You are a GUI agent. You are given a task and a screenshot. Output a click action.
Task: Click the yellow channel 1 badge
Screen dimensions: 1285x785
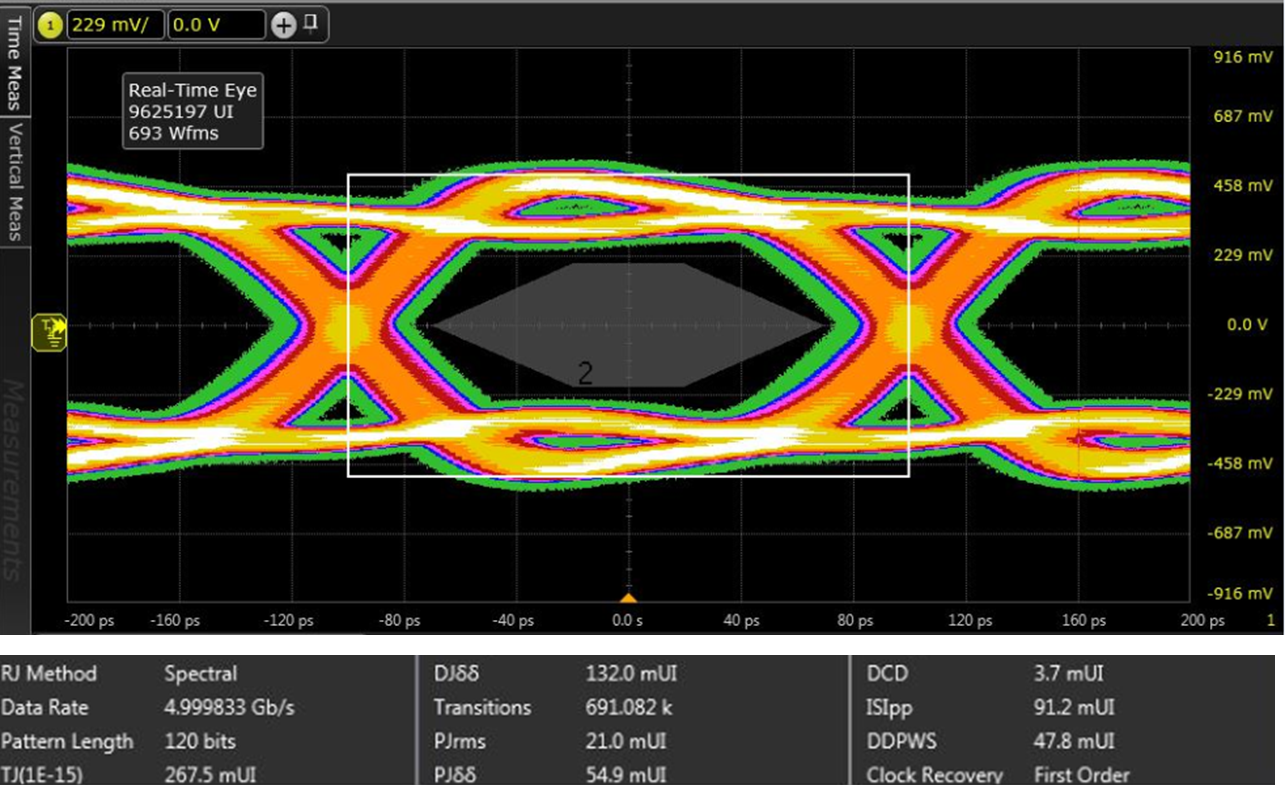click(50, 25)
